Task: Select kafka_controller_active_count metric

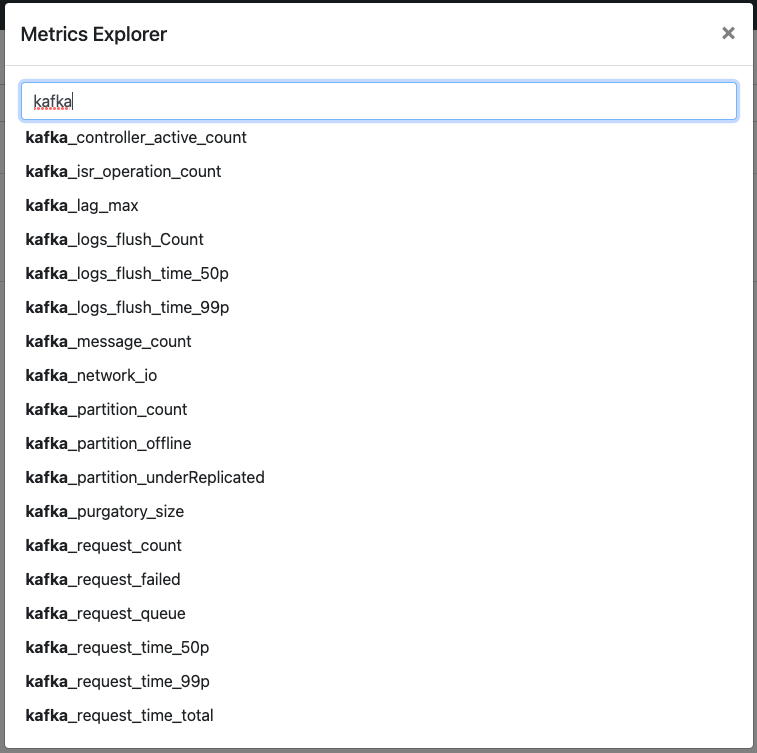Action: pyautogui.click(x=136, y=137)
